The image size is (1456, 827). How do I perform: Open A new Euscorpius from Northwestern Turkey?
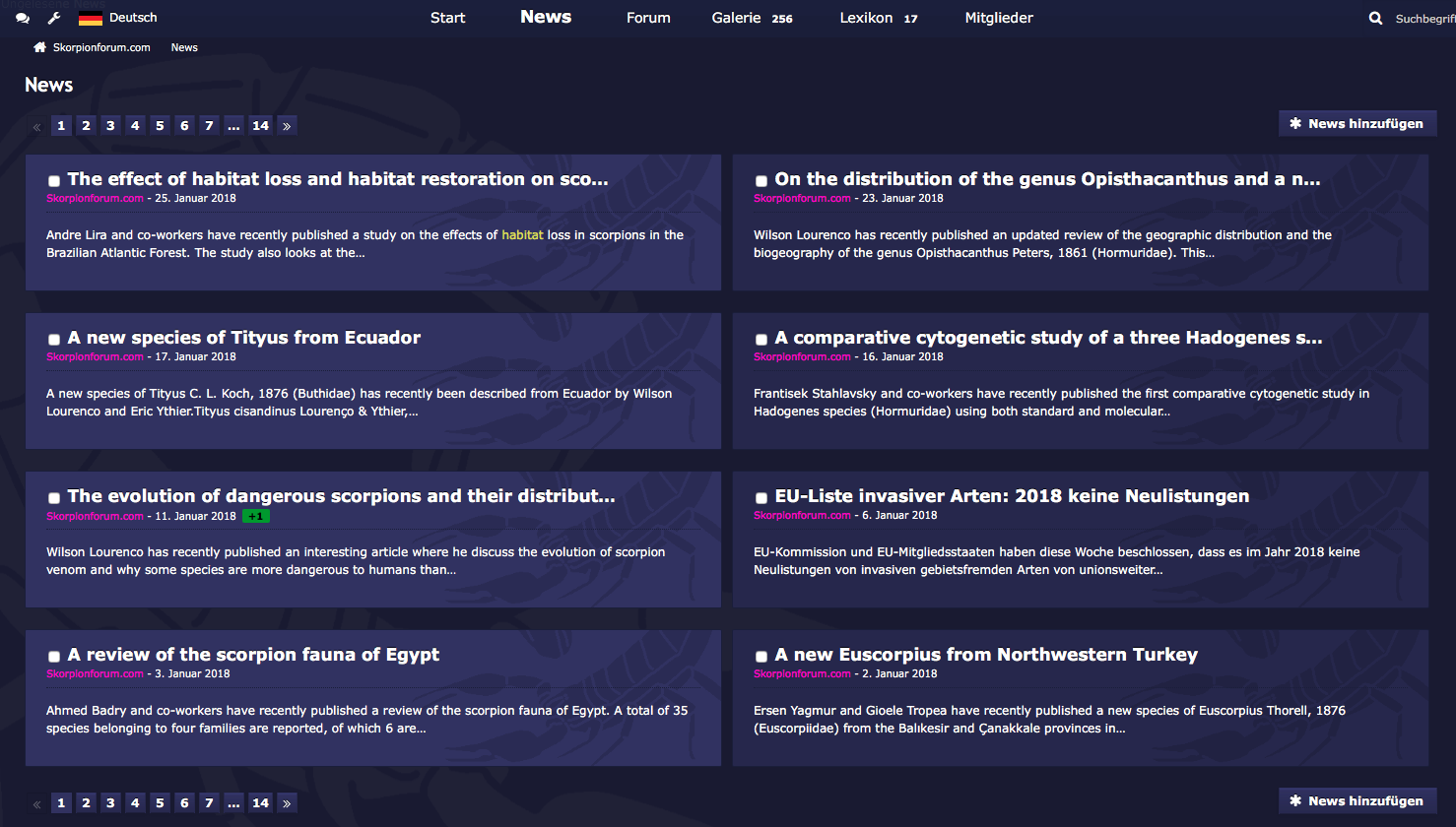(x=986, y=655)
